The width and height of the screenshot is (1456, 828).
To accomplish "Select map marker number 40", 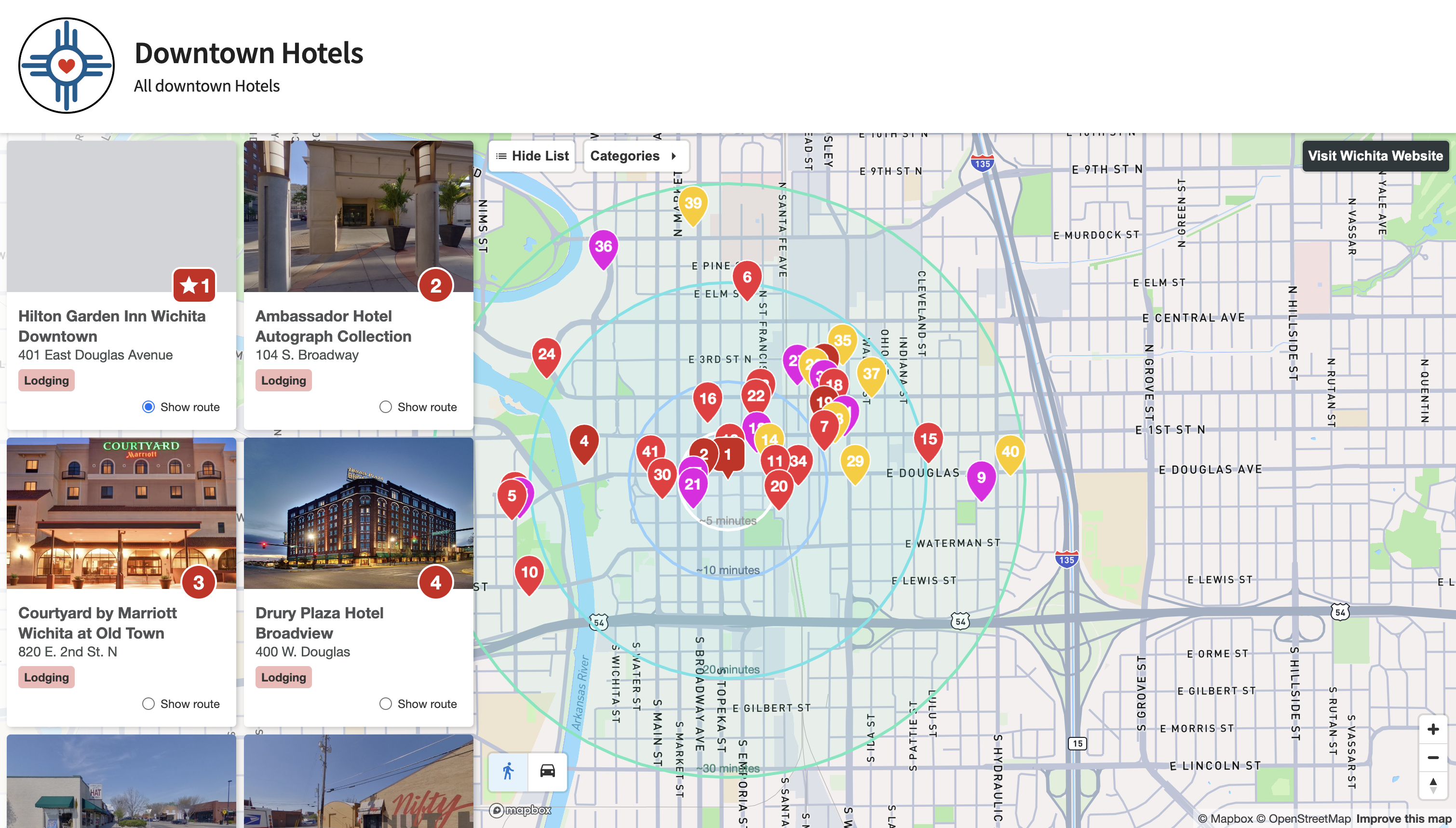I will 1010,452.
